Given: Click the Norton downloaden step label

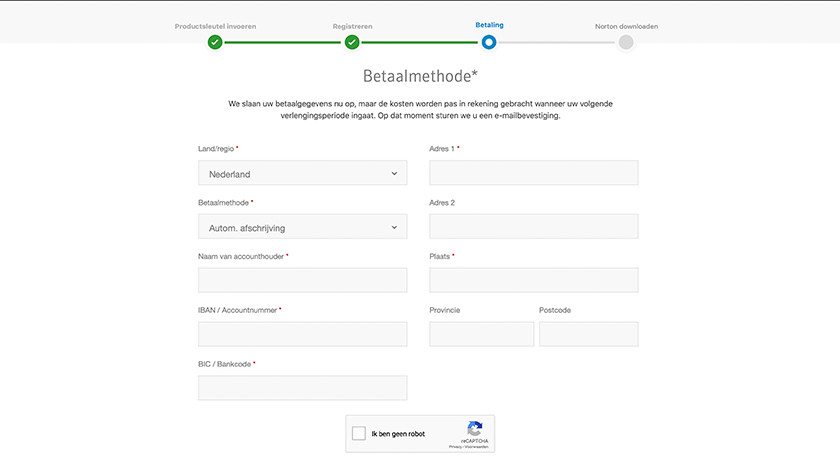Looking at the screenshot, I should 626,26.
